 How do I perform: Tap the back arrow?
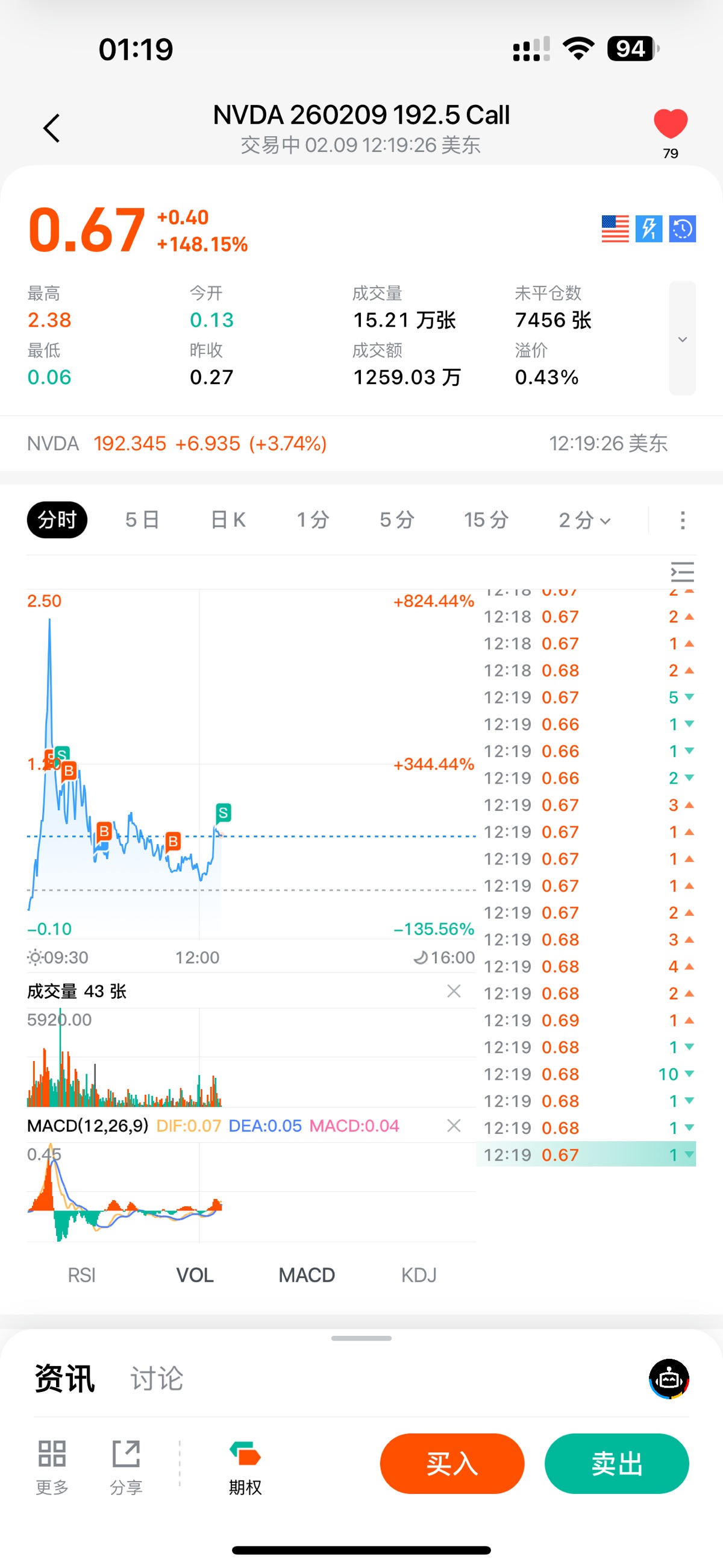[52, 128]
